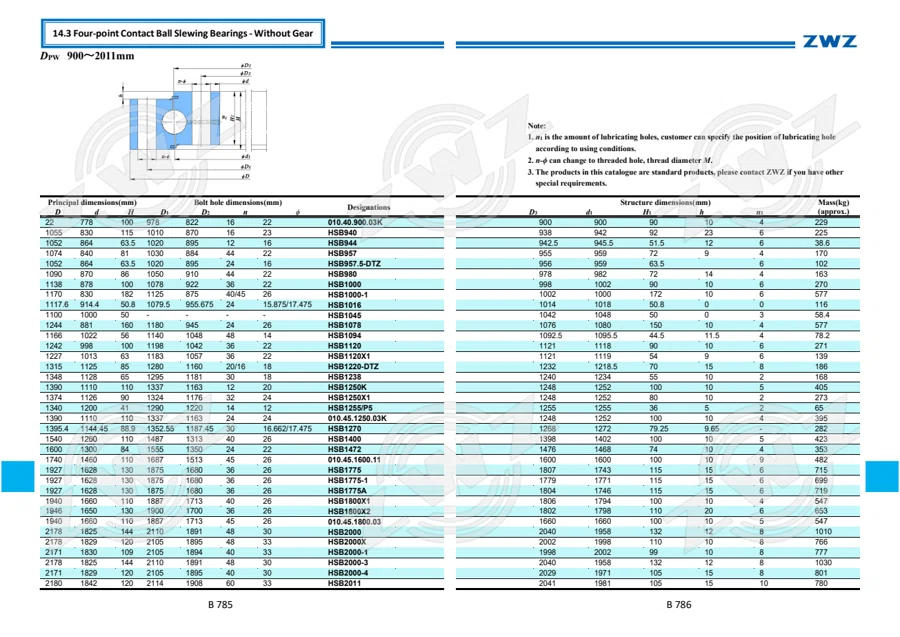Viewport: 900px width, 637px height.
Task: Select designation 'HSB1400'
Action: click(344, 439)
